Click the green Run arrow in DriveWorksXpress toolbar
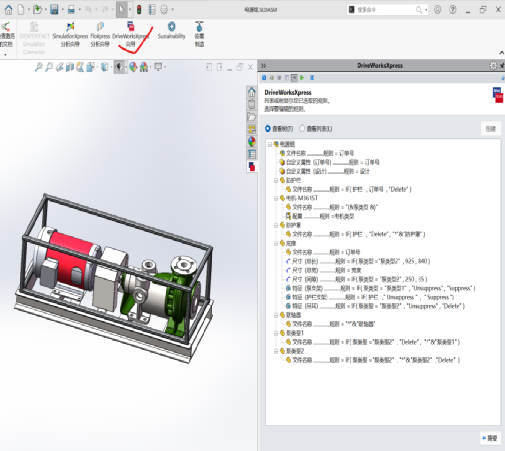This screenshot has height=451, width=505. [x=302, y=78]
